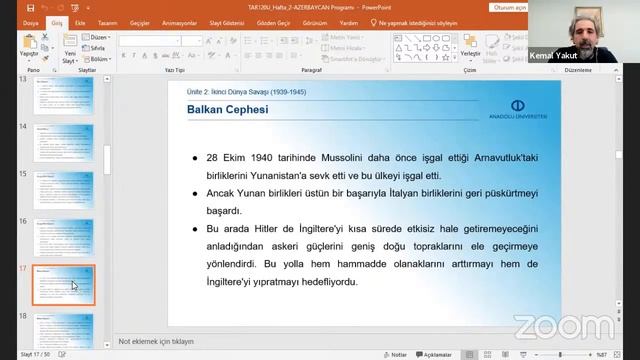Cut selection with the scissors icon

45,37
